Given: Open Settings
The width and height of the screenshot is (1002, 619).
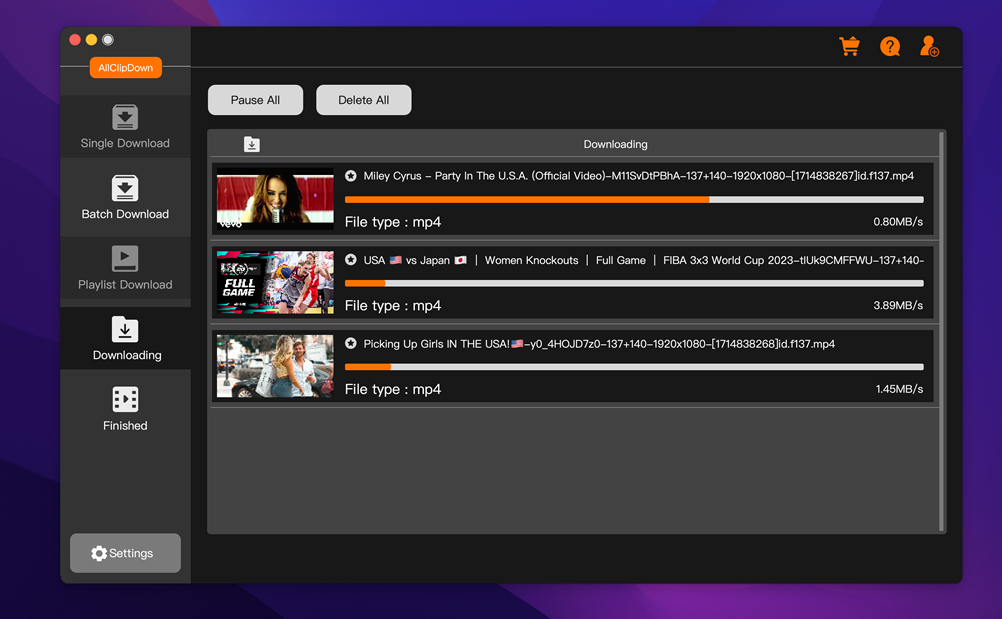Looking at the screenshot, I should [125, 553].
